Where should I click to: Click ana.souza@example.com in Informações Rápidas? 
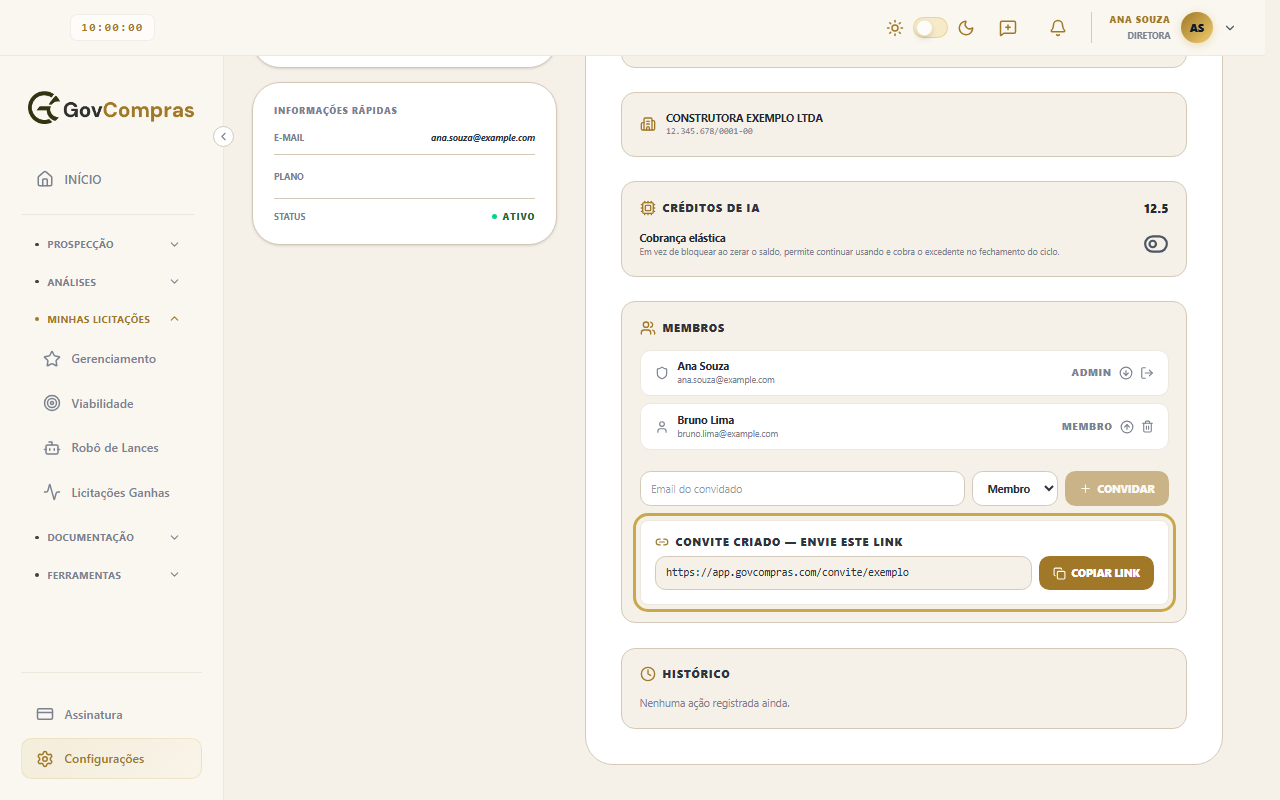(483, 138)
